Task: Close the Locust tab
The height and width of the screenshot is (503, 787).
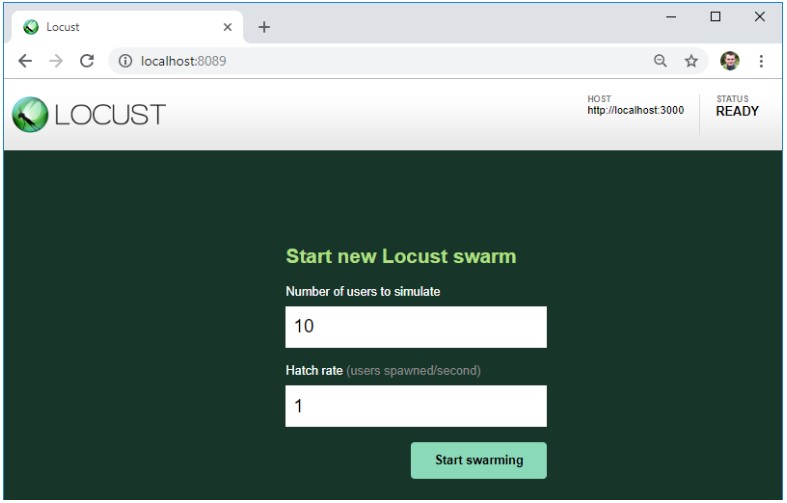Action: click(227, 27)
